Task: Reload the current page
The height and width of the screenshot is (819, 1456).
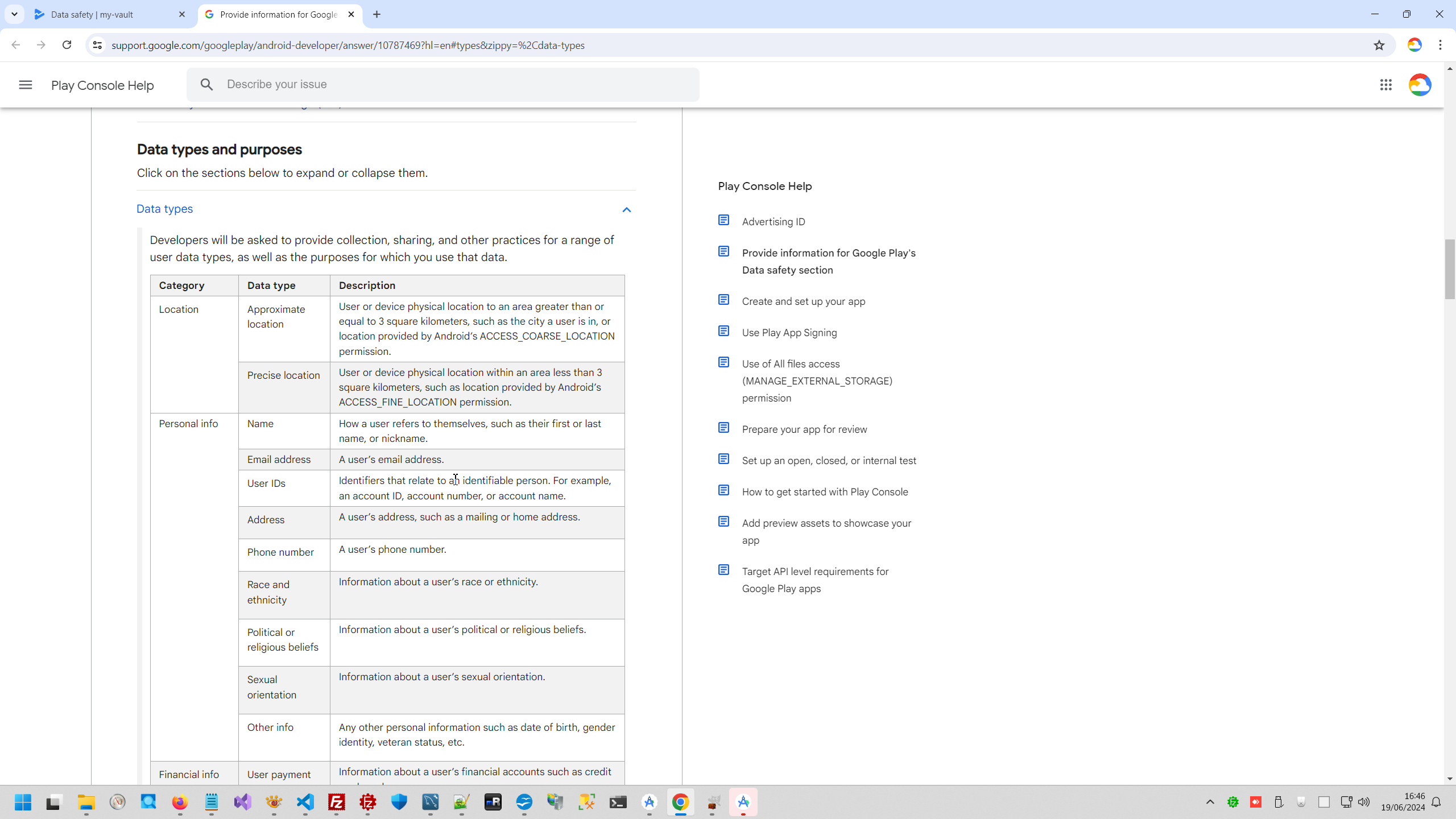Action: [67, 45]
